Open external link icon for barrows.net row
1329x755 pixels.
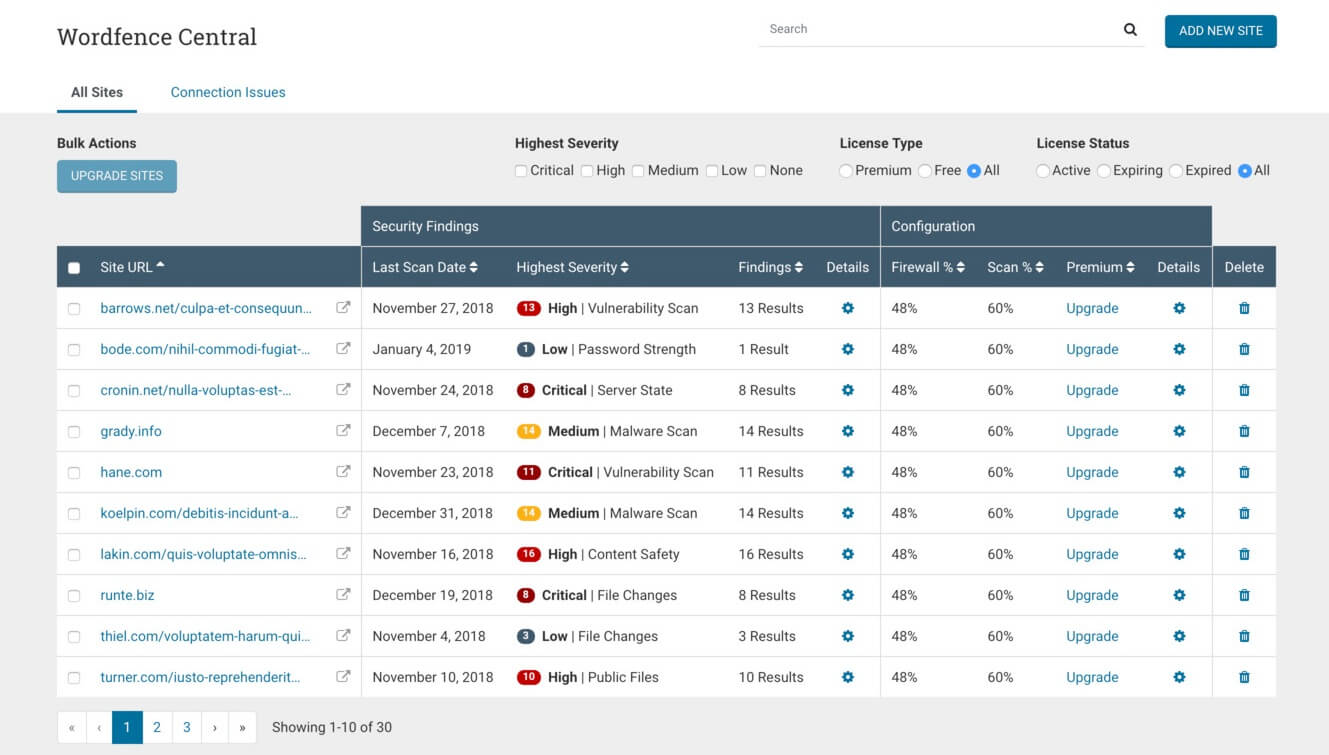[x=343, y=308]
